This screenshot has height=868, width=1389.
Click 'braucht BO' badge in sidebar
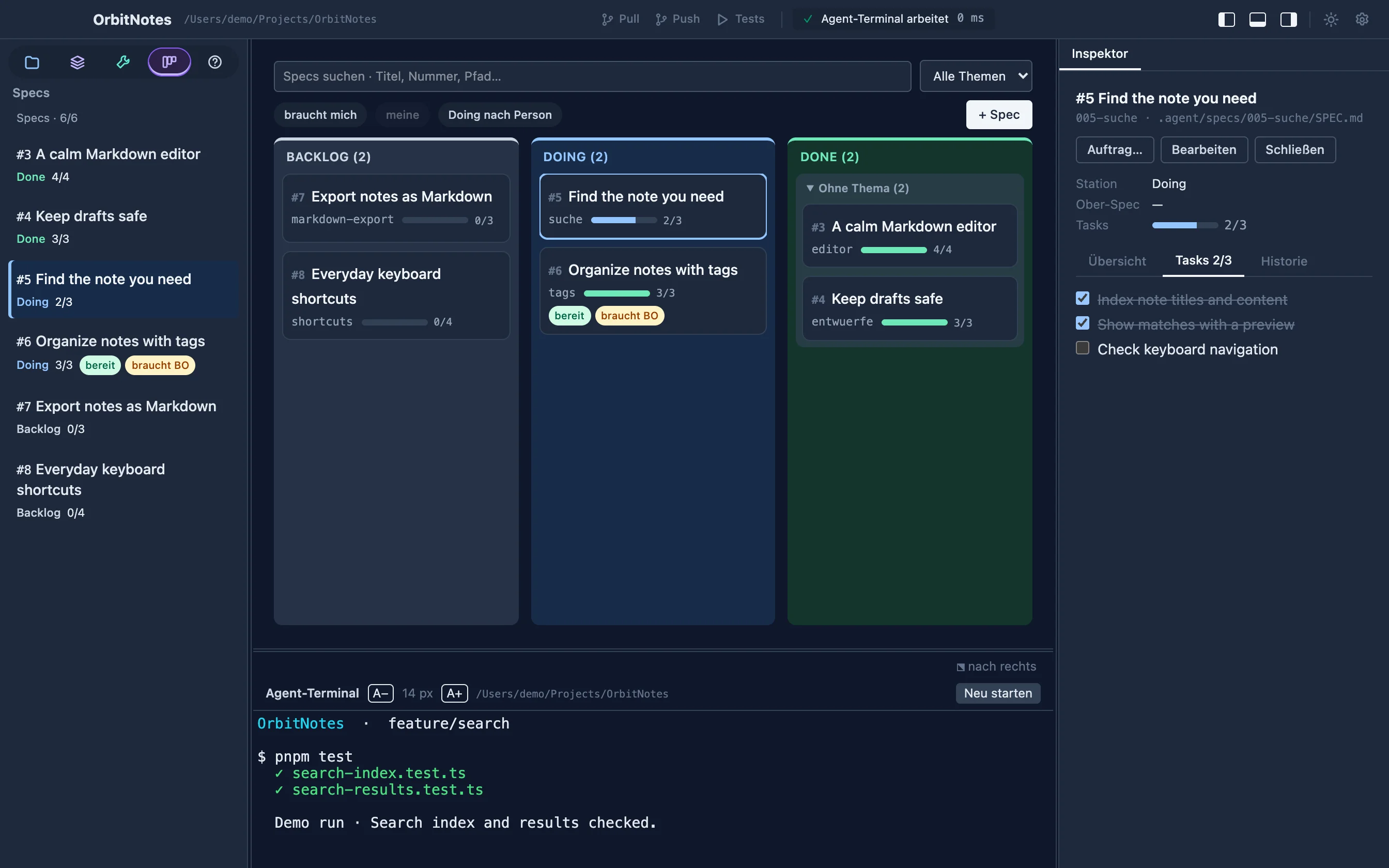coord(160,365)
